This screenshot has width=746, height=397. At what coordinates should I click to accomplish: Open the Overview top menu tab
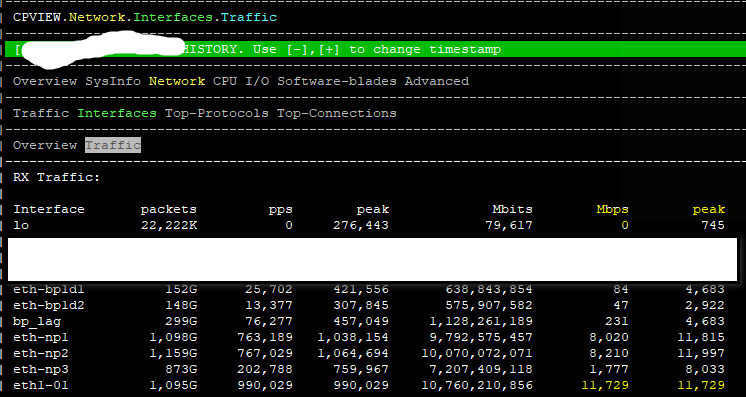[45, 81]
